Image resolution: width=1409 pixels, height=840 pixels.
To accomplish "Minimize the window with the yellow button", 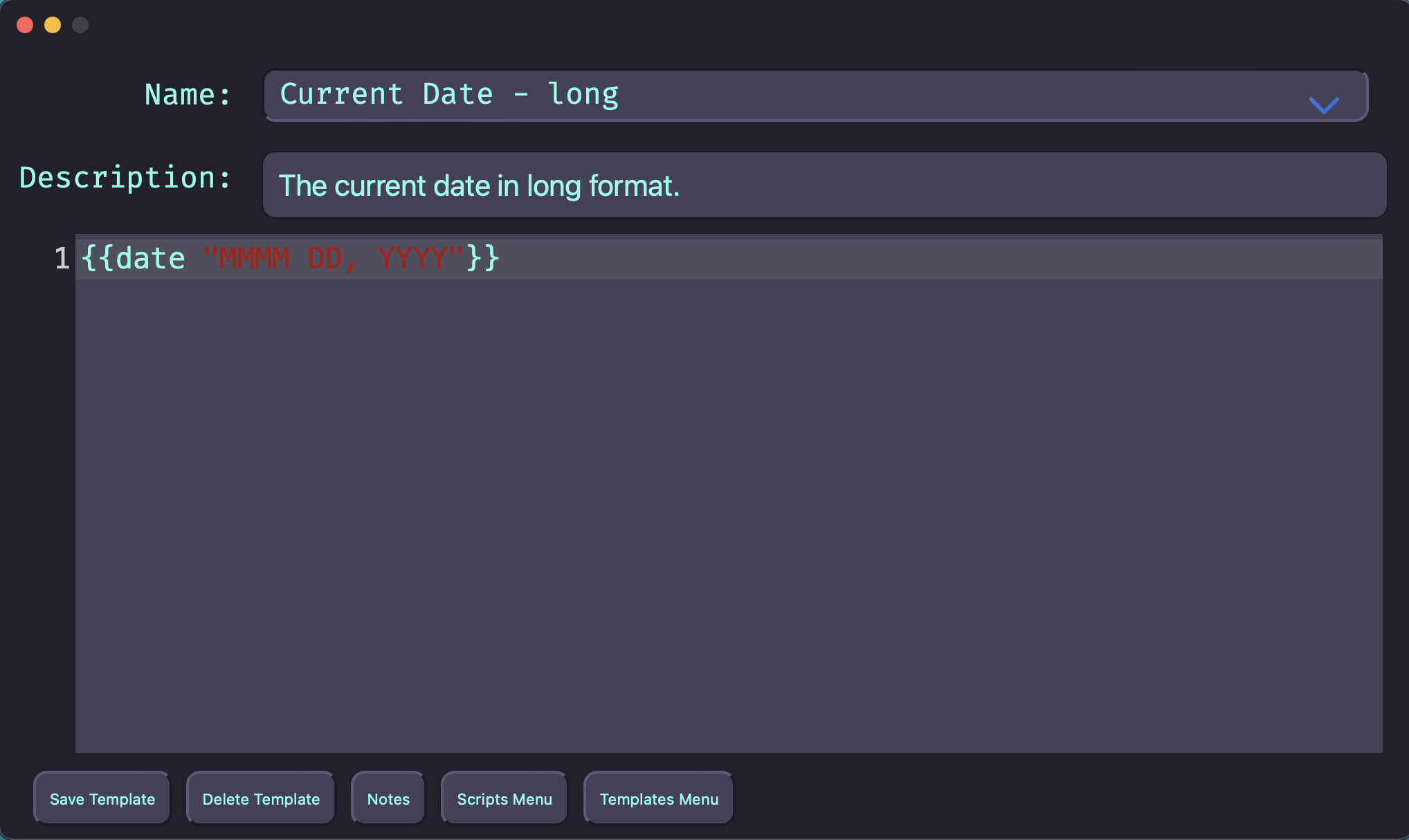I will [x=53, y=25].
